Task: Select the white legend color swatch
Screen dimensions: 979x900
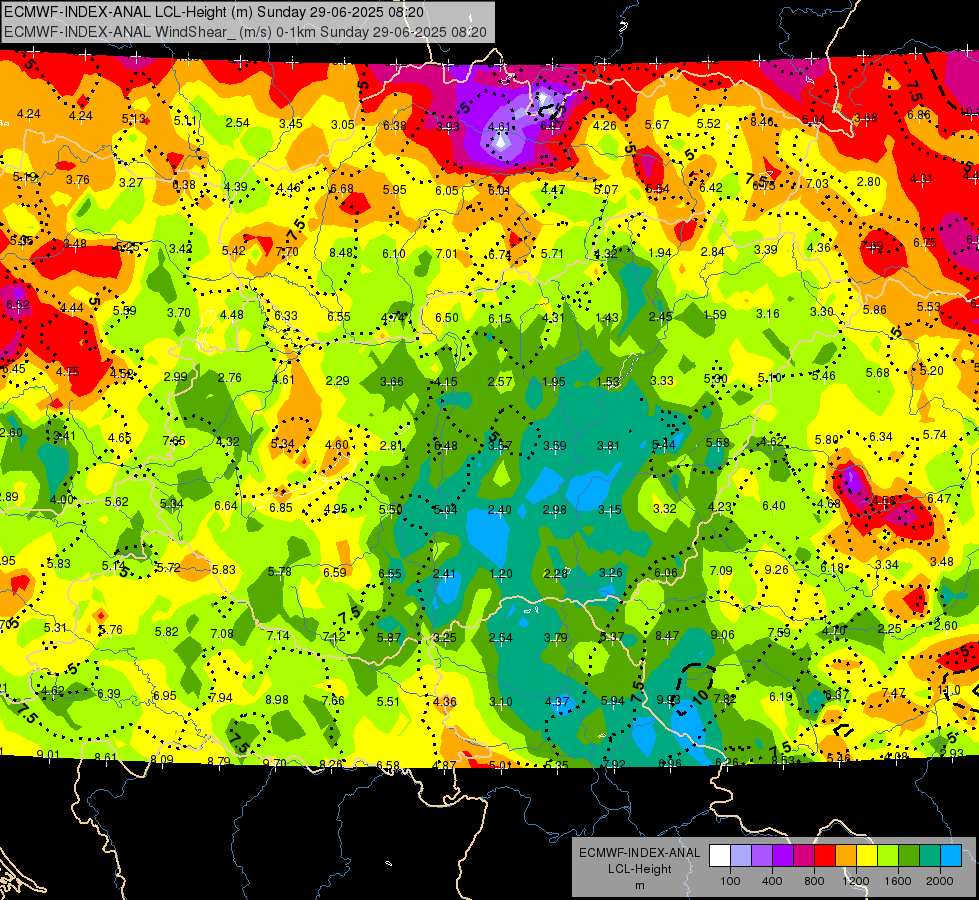Action: (720, 856)
